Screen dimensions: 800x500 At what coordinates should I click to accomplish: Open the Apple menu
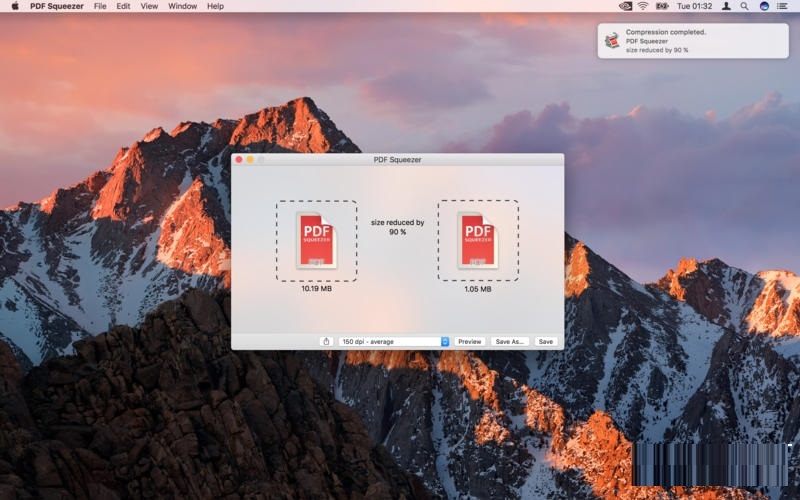pos(15,6)
